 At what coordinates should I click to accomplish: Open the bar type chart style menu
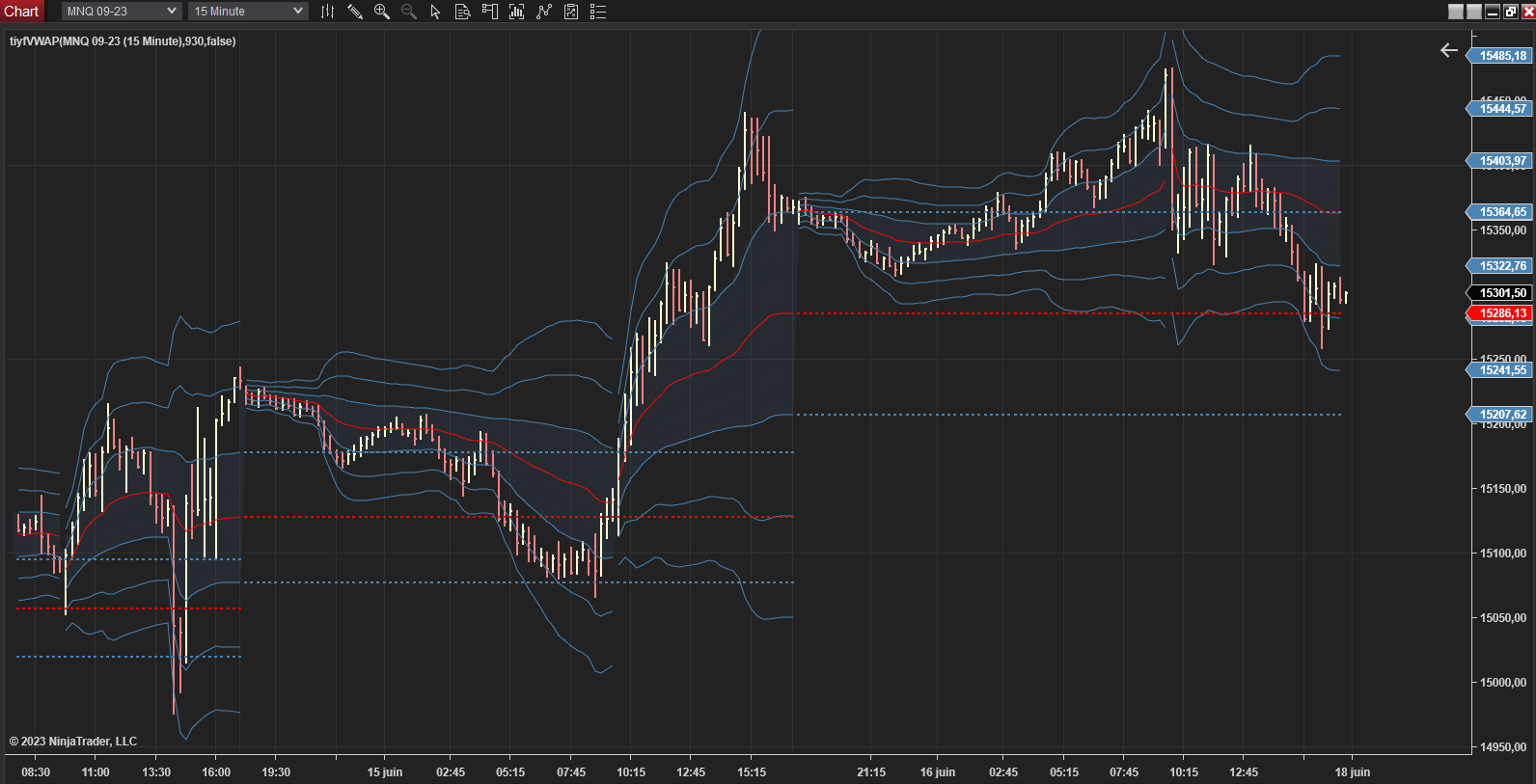(328, 12)
